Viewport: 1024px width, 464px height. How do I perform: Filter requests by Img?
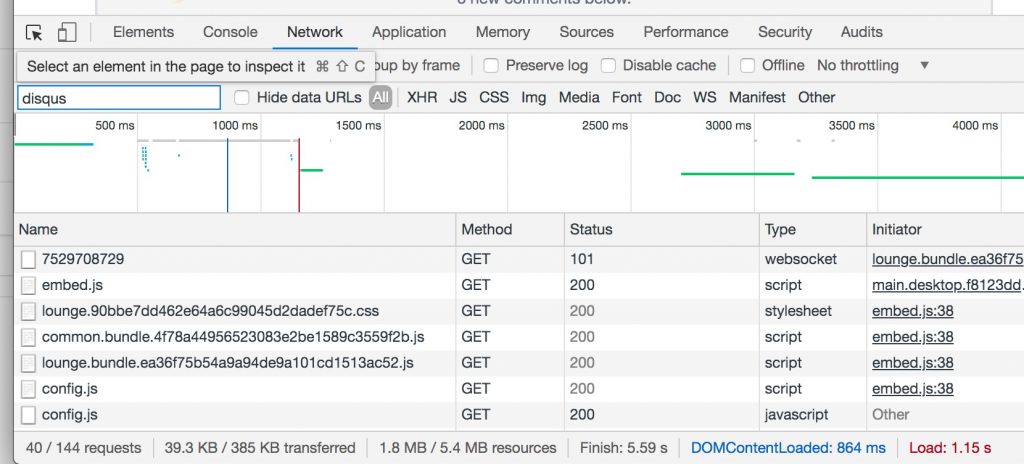533,97
